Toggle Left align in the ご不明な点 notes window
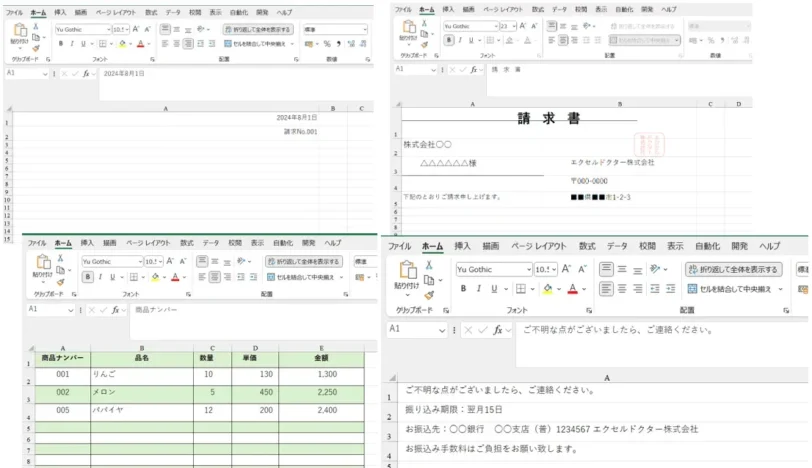 tap(606, 289)
